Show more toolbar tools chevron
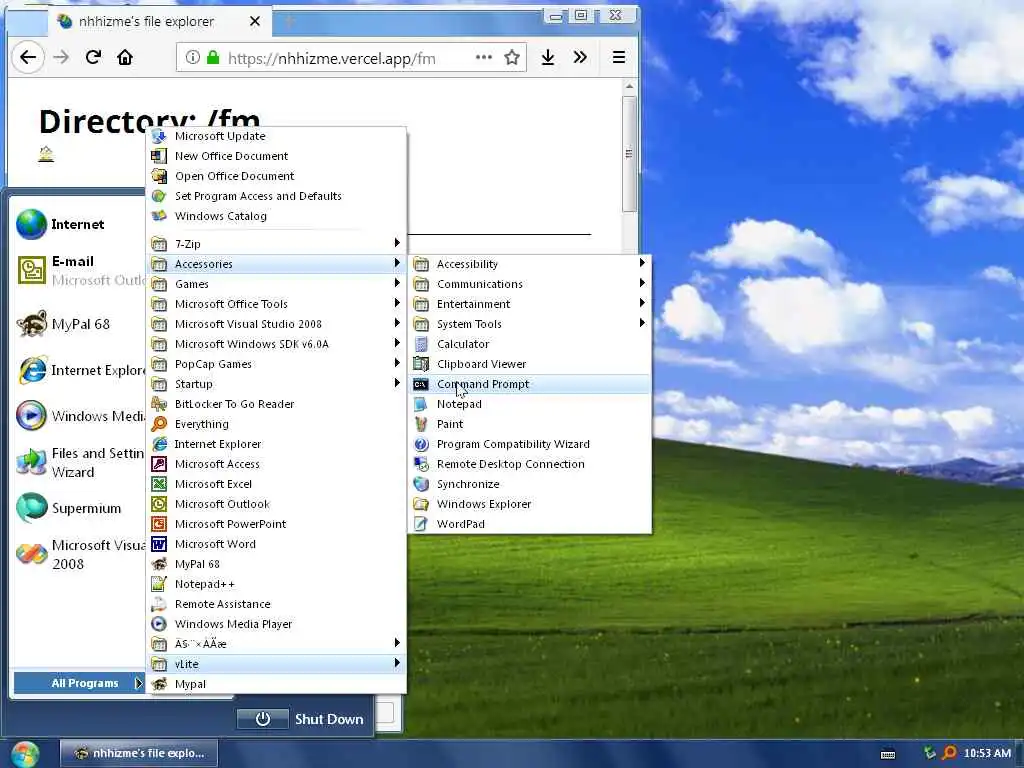Screen dimensions: 1024x768 [x=580, y=57]
